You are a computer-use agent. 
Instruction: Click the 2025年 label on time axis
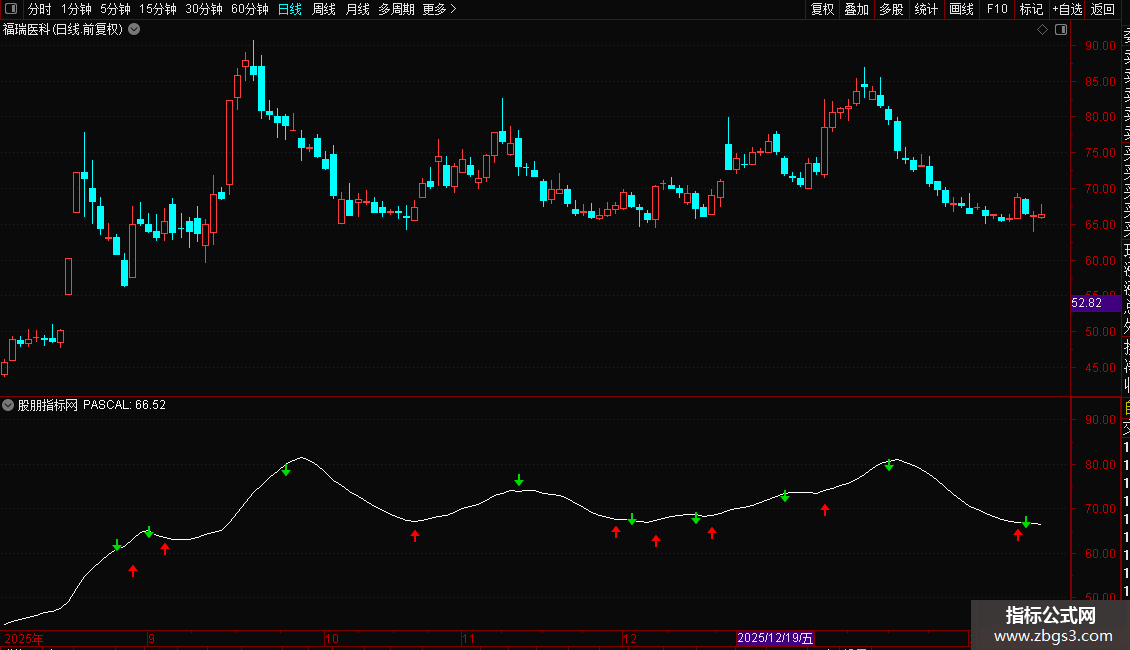(x=24, y=638)
